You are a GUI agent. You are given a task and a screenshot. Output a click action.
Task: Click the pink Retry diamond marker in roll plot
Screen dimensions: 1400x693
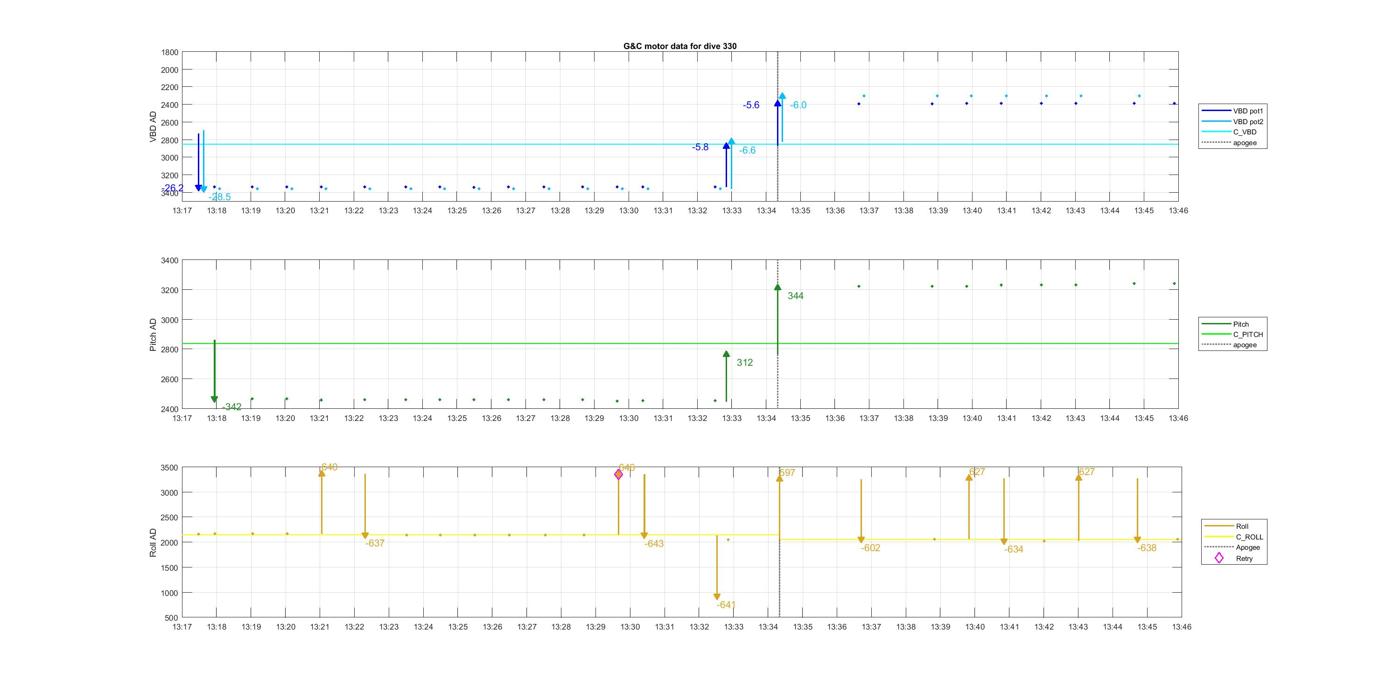(x=619, y=474)
